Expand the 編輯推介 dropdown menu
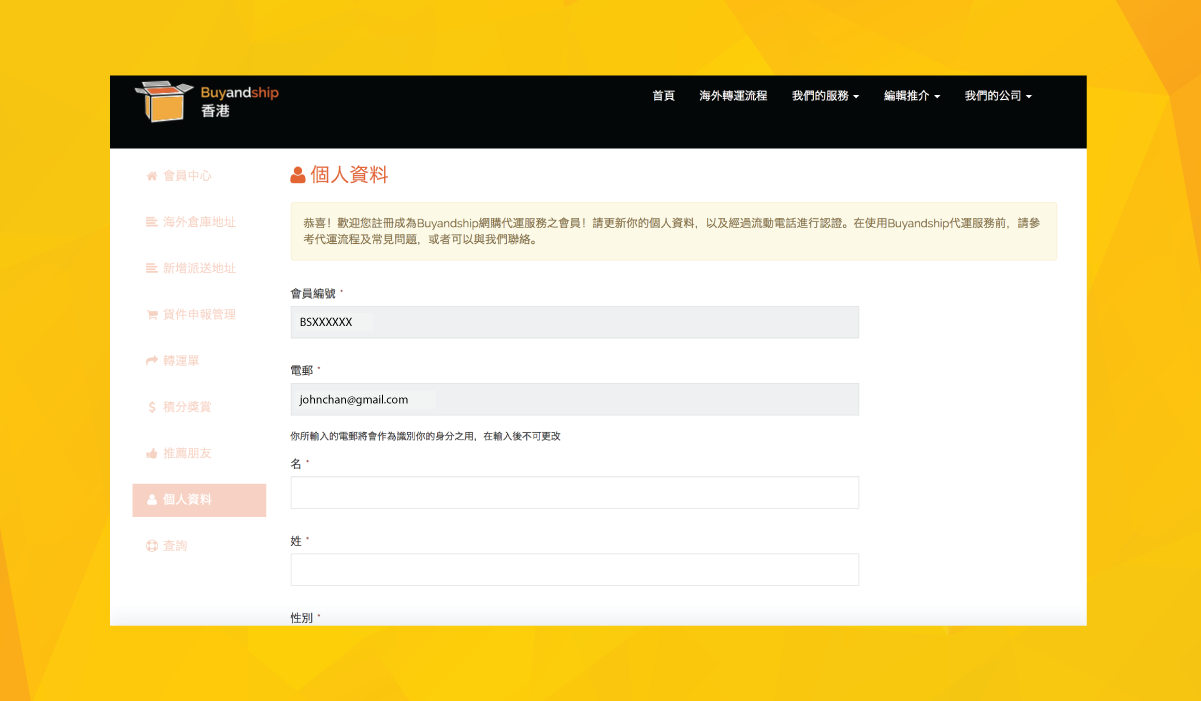The image size is (1201, 701). point(911,96)
